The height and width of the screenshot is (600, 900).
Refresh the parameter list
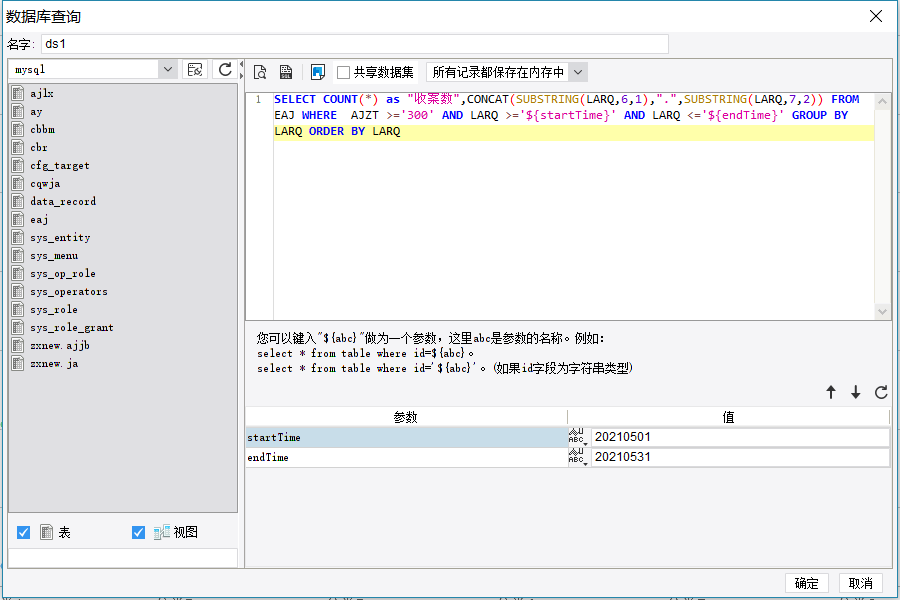881,393
